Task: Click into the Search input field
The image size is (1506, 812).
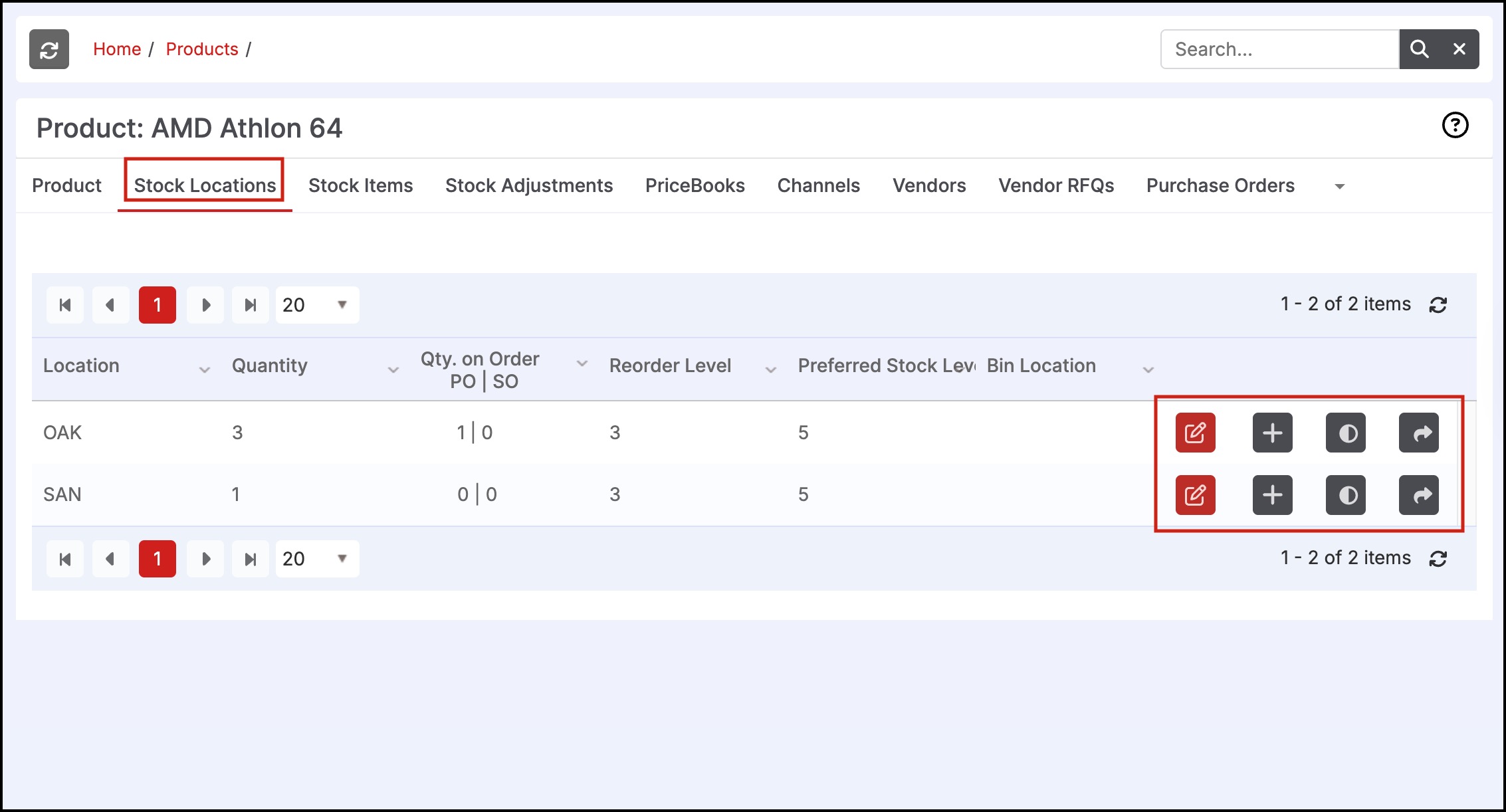Action: point(1280,49)
